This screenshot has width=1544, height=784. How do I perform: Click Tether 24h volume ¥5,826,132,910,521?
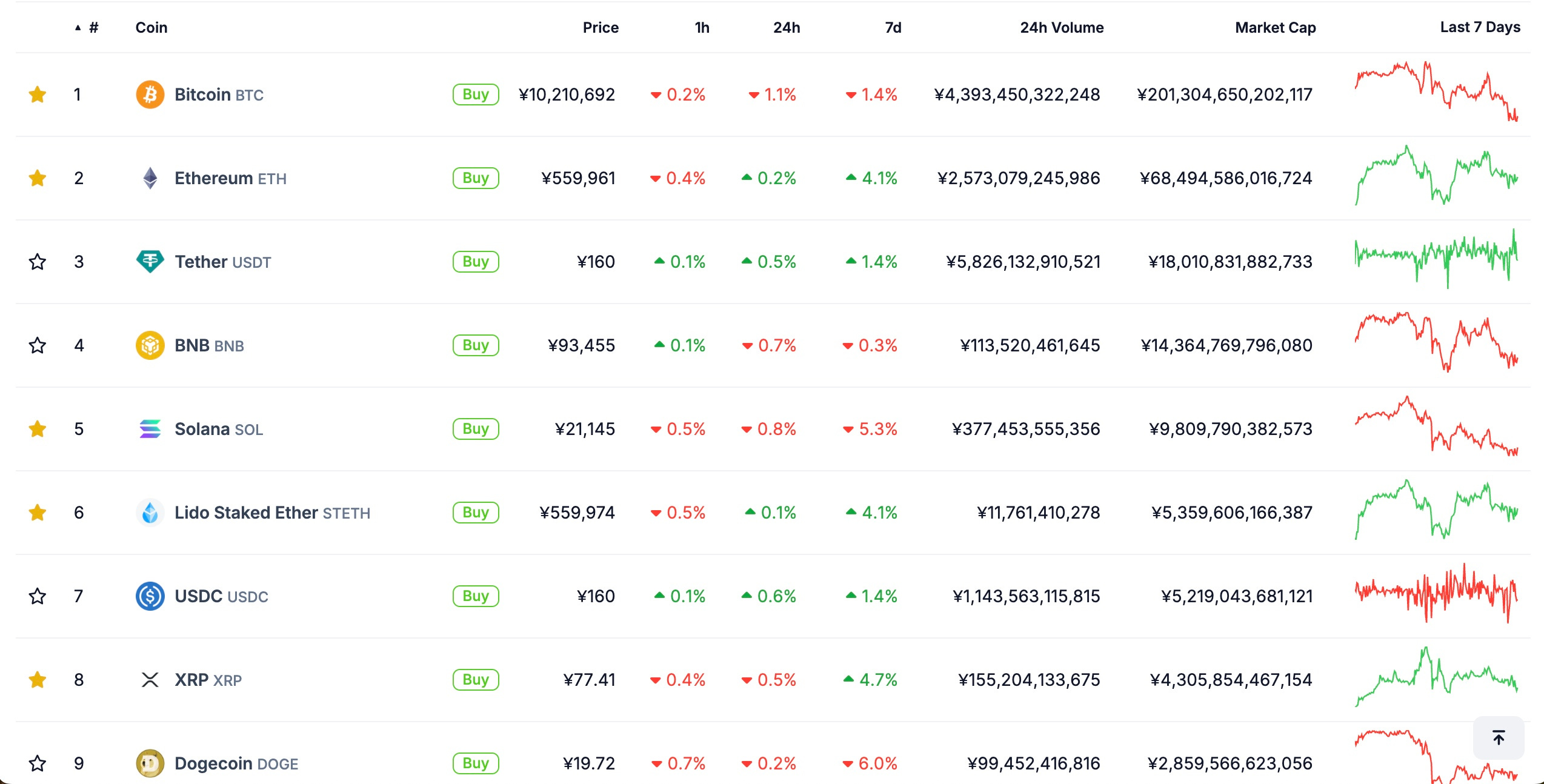pos(1023,262)
